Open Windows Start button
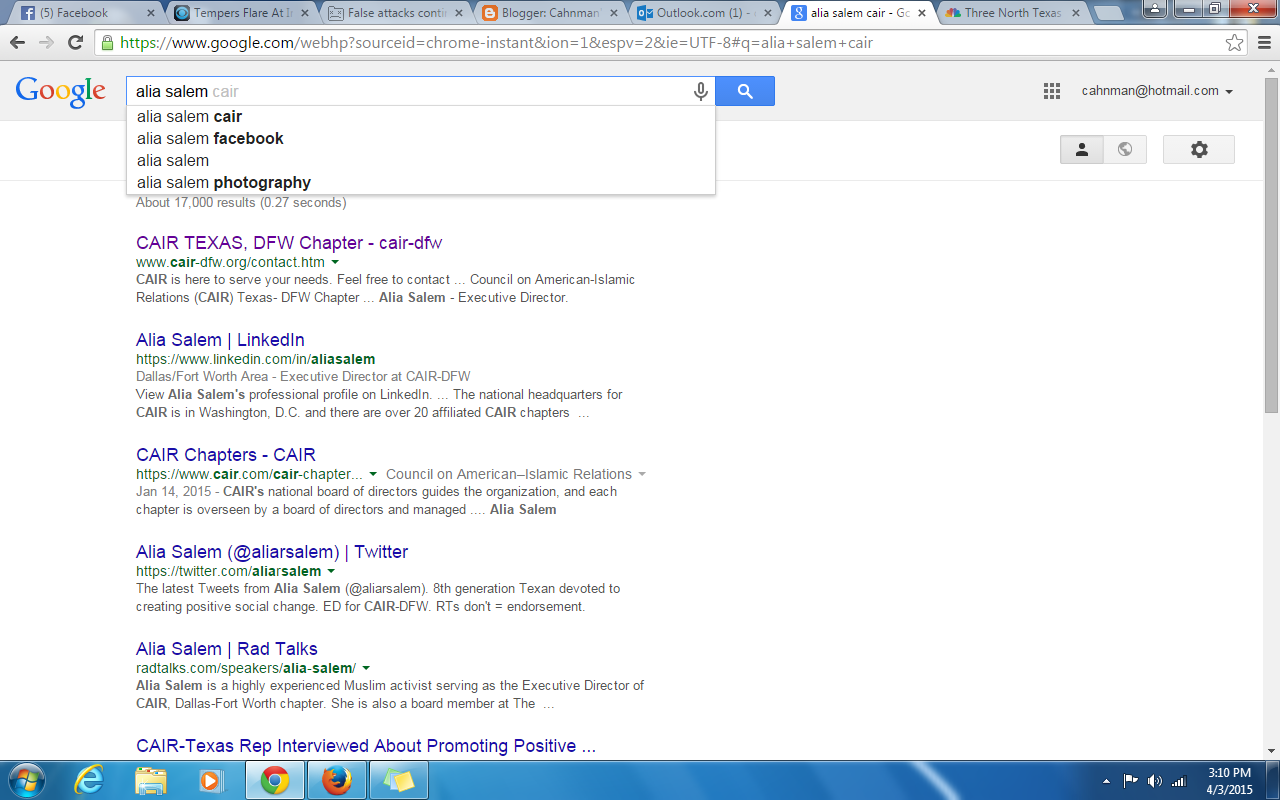Image resolution: width=1280 pixels, height=800 pixels. 26,780
